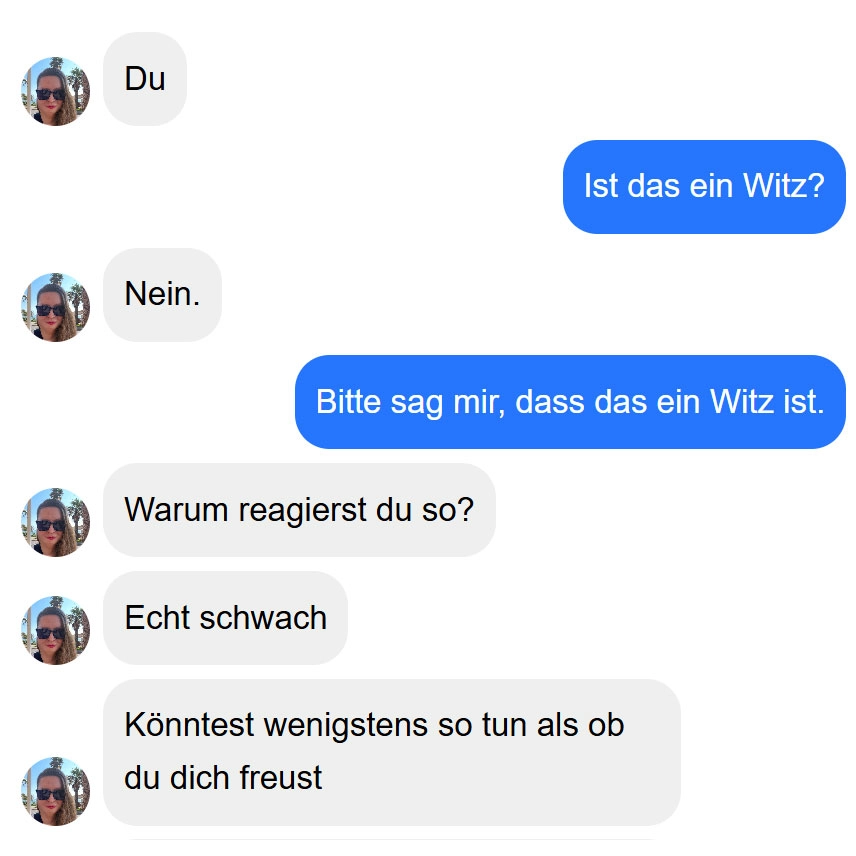Image resolution: width=856 pixels, height=856 pixels.
Task: Open avatar beside 'Warum reagierst du so?'
Action: pos(55,522)
